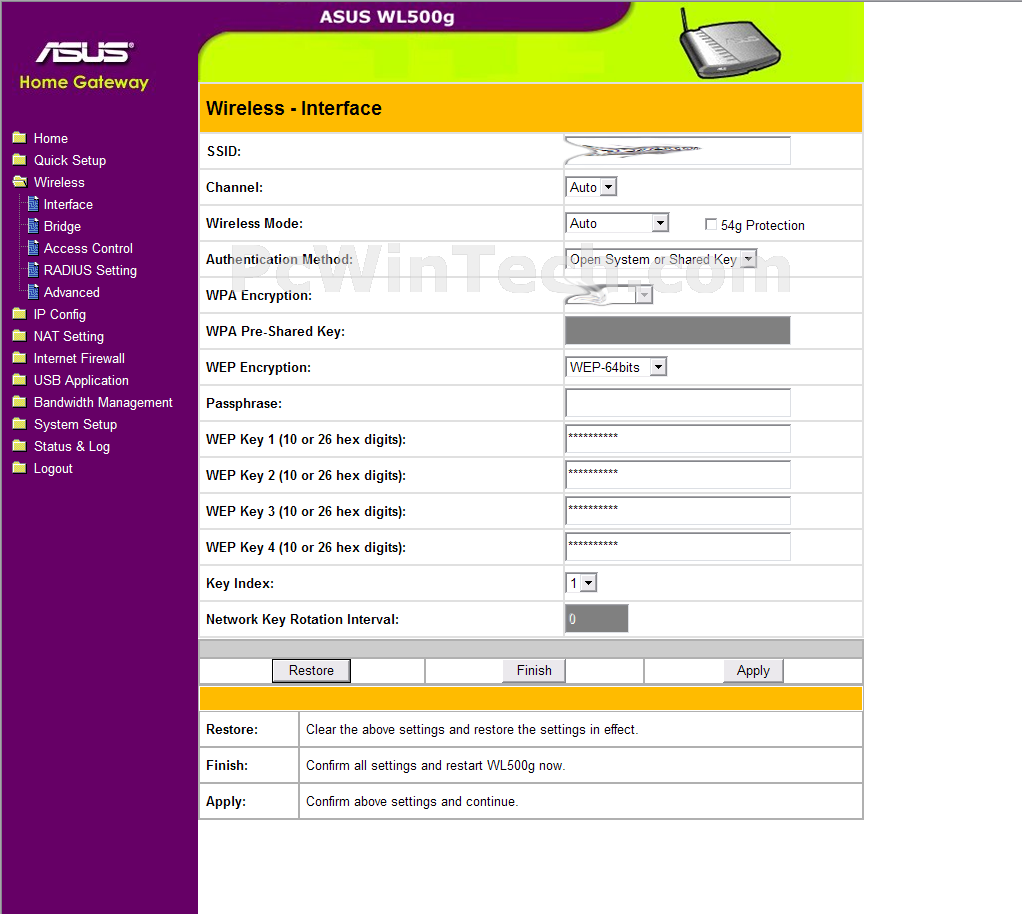The image size is (1022, 914).
Task: Click the Finish button
Action: [x=534, y=670]
